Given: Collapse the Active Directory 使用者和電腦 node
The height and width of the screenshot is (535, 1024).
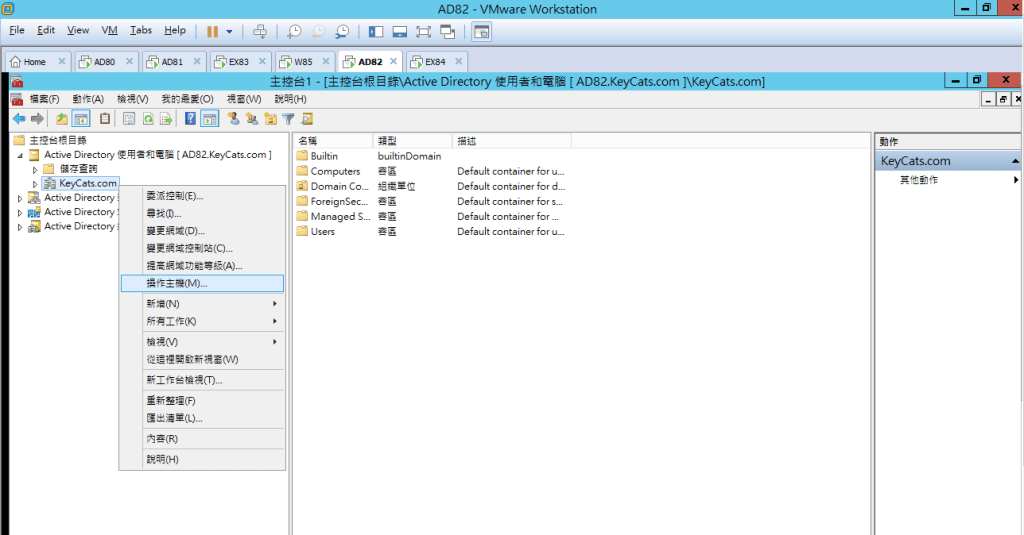Looking at the screenshot, I should (20, 156).
